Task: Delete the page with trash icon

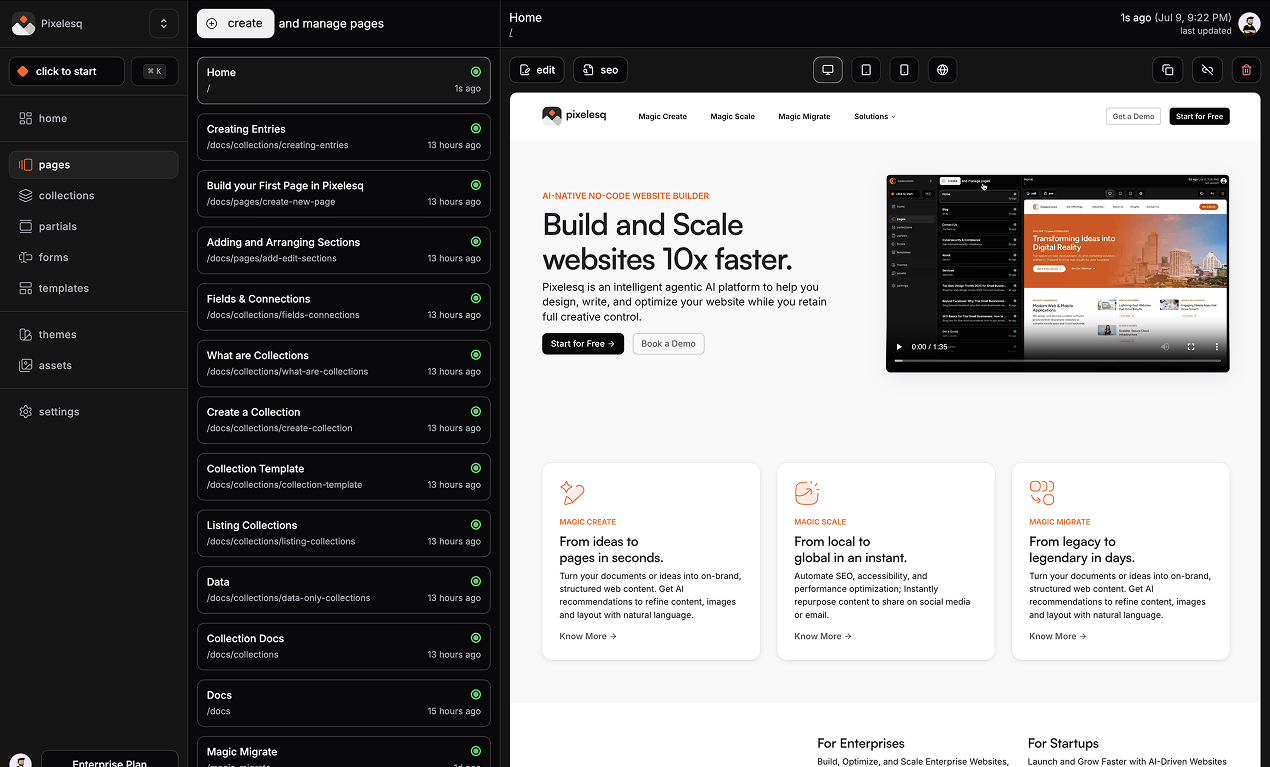Action: [1246, 70]
